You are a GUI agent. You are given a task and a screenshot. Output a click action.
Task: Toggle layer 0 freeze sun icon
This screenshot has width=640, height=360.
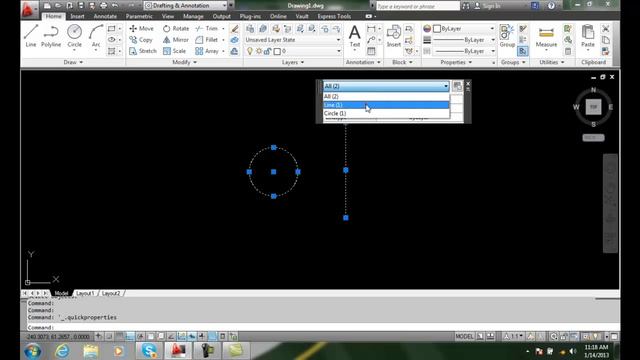click(x=259, y=51)
